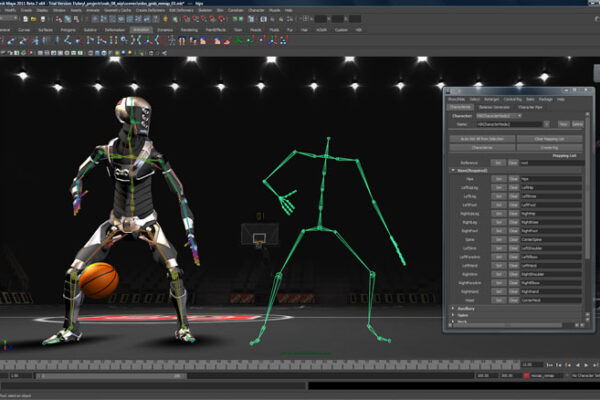Open the Constrain menu
The width and height of the screenshot is (600, 400).
(235, 10)
